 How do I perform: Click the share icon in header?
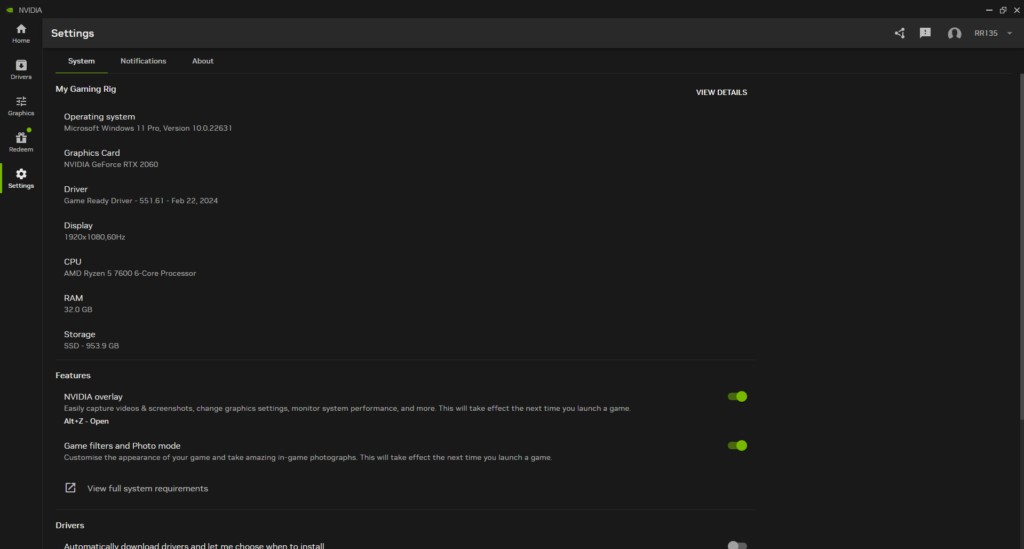click(x=899, y=33)
